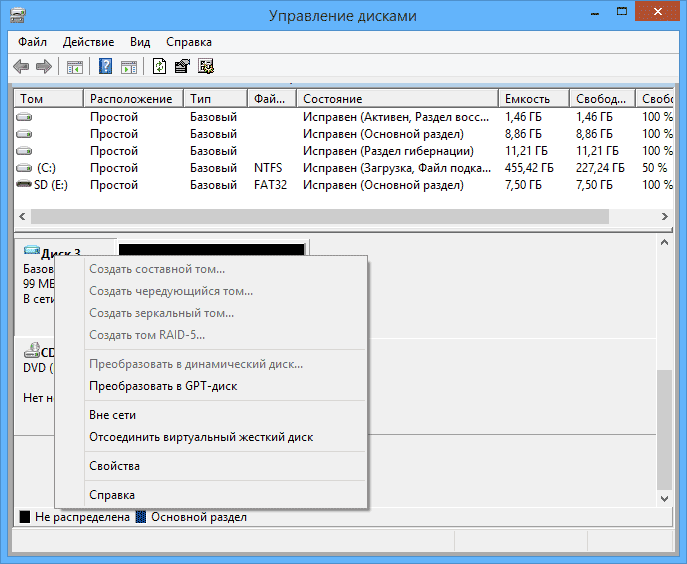Sort by the Свобод... column header
This screenshot has width=687, height=564.
[602, 99]
